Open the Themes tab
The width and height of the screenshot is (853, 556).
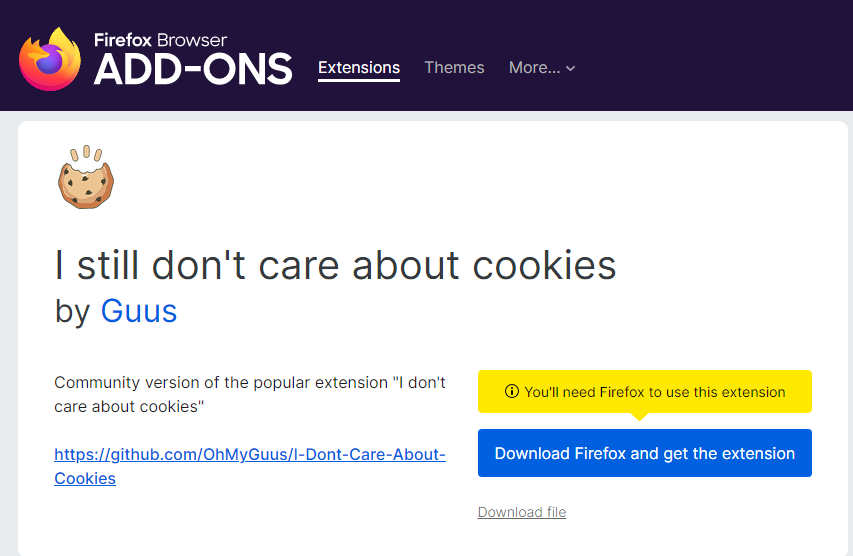coord(454,68)
